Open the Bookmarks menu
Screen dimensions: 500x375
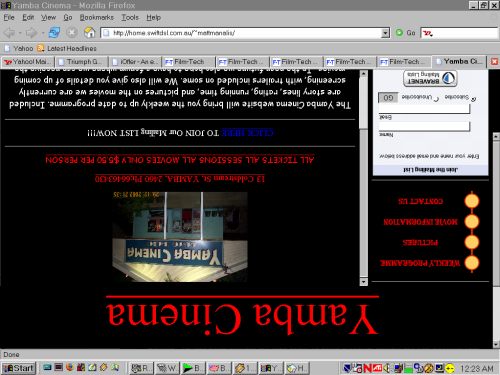[97, 17]
